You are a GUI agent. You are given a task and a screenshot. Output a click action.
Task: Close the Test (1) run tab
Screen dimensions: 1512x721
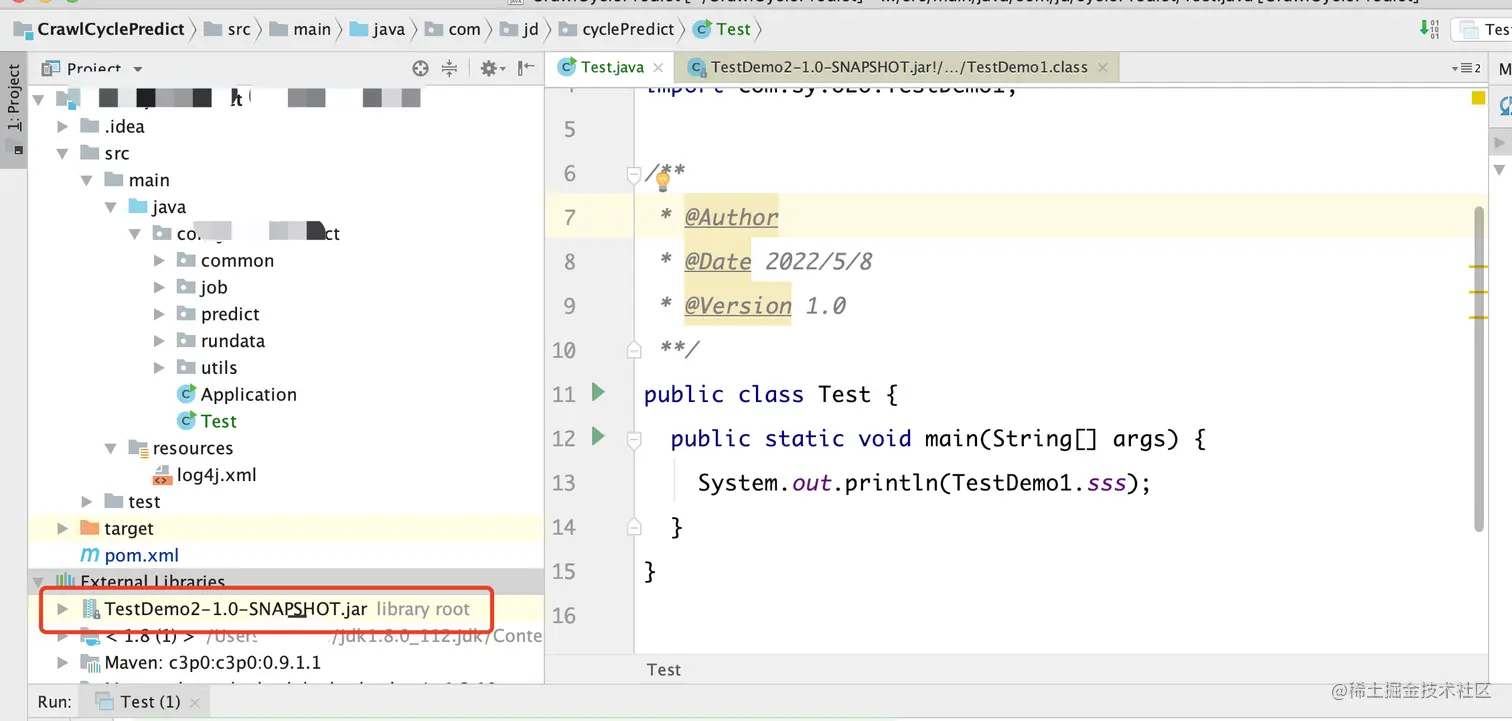(195, 702)
